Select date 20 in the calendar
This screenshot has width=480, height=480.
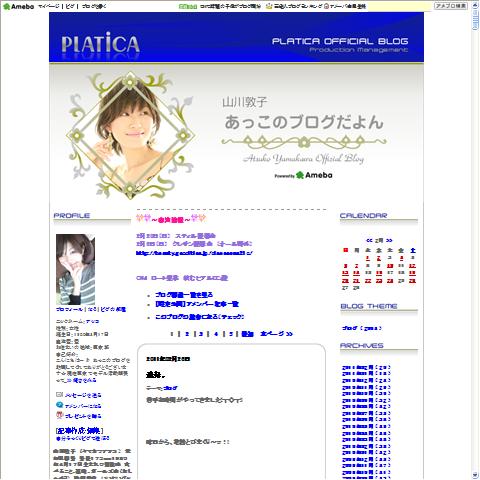[x=345, y=281]
